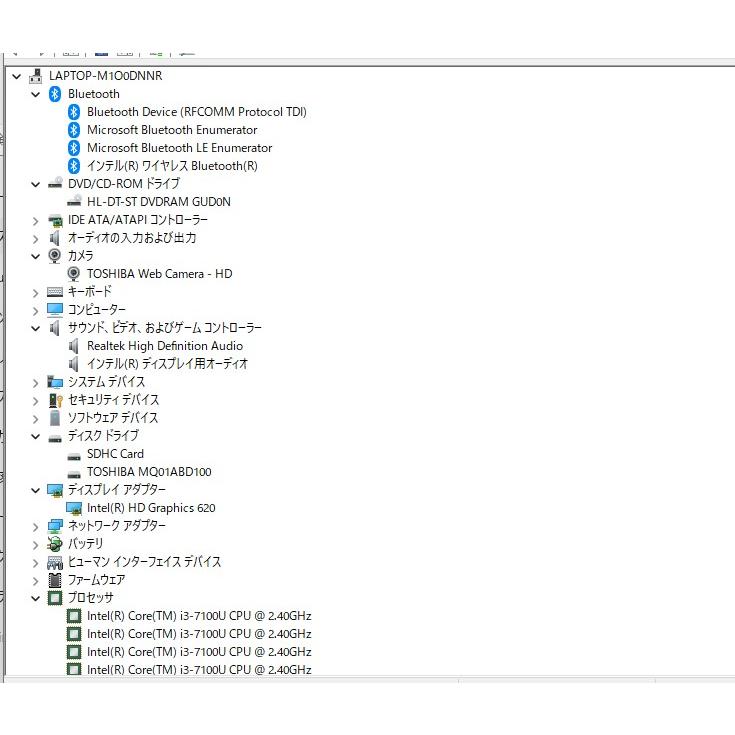Click the computer icon beside LAPTOP-M1O0DNNR
The width and height of the screenshot is (735, 735).
(36, 76)
